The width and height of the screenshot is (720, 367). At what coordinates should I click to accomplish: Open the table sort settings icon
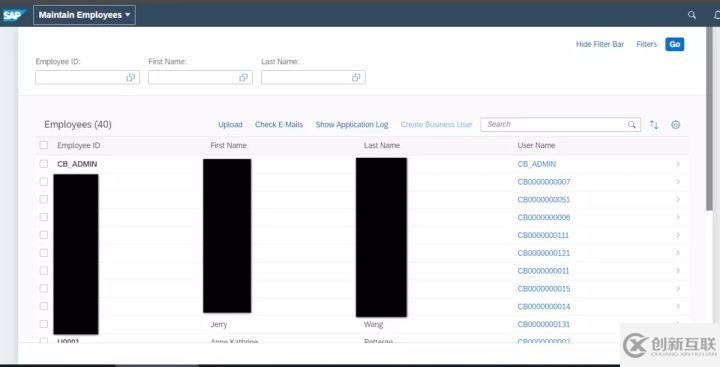tap(654, 124)
